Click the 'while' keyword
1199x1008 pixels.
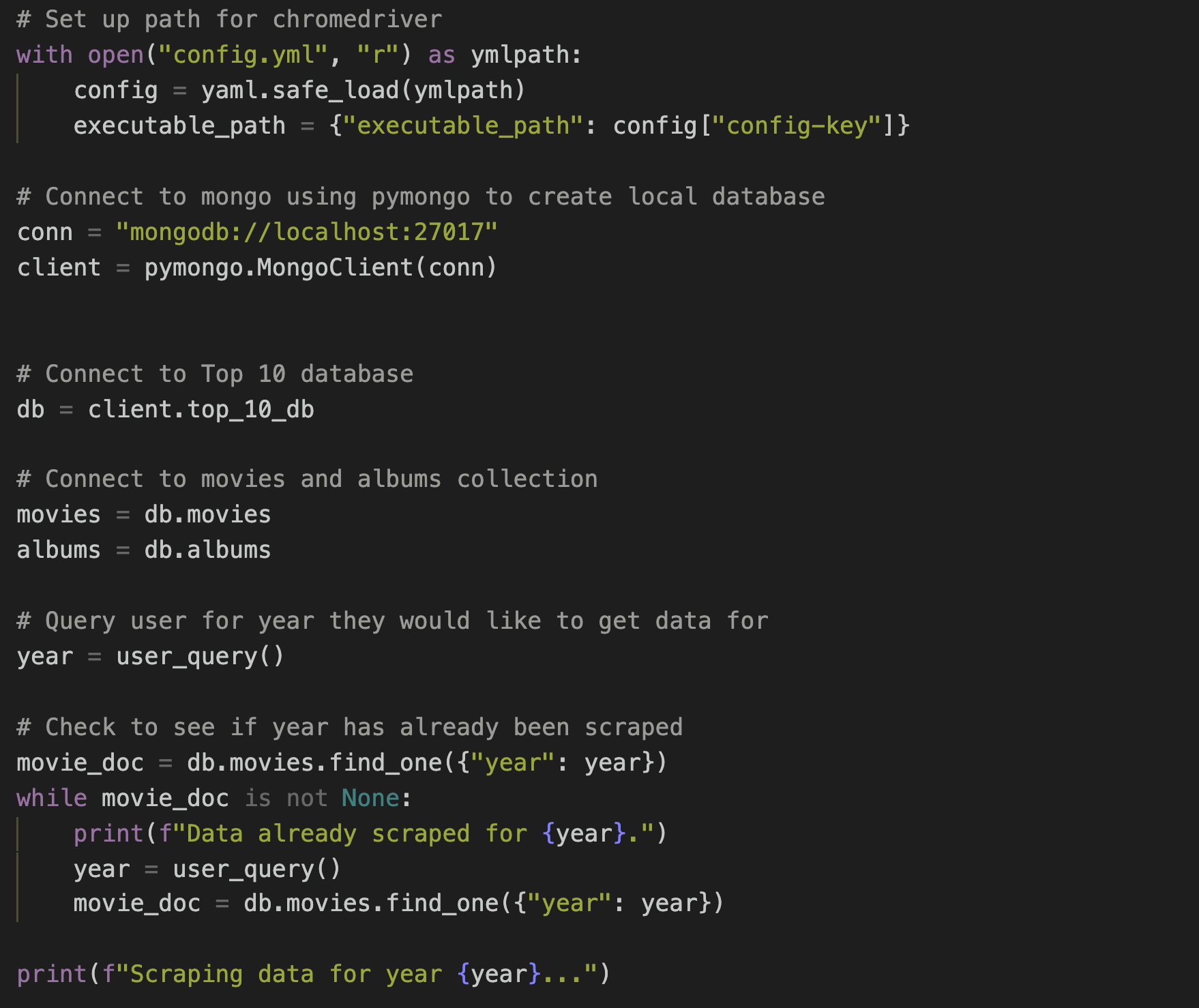pos(52,798)
